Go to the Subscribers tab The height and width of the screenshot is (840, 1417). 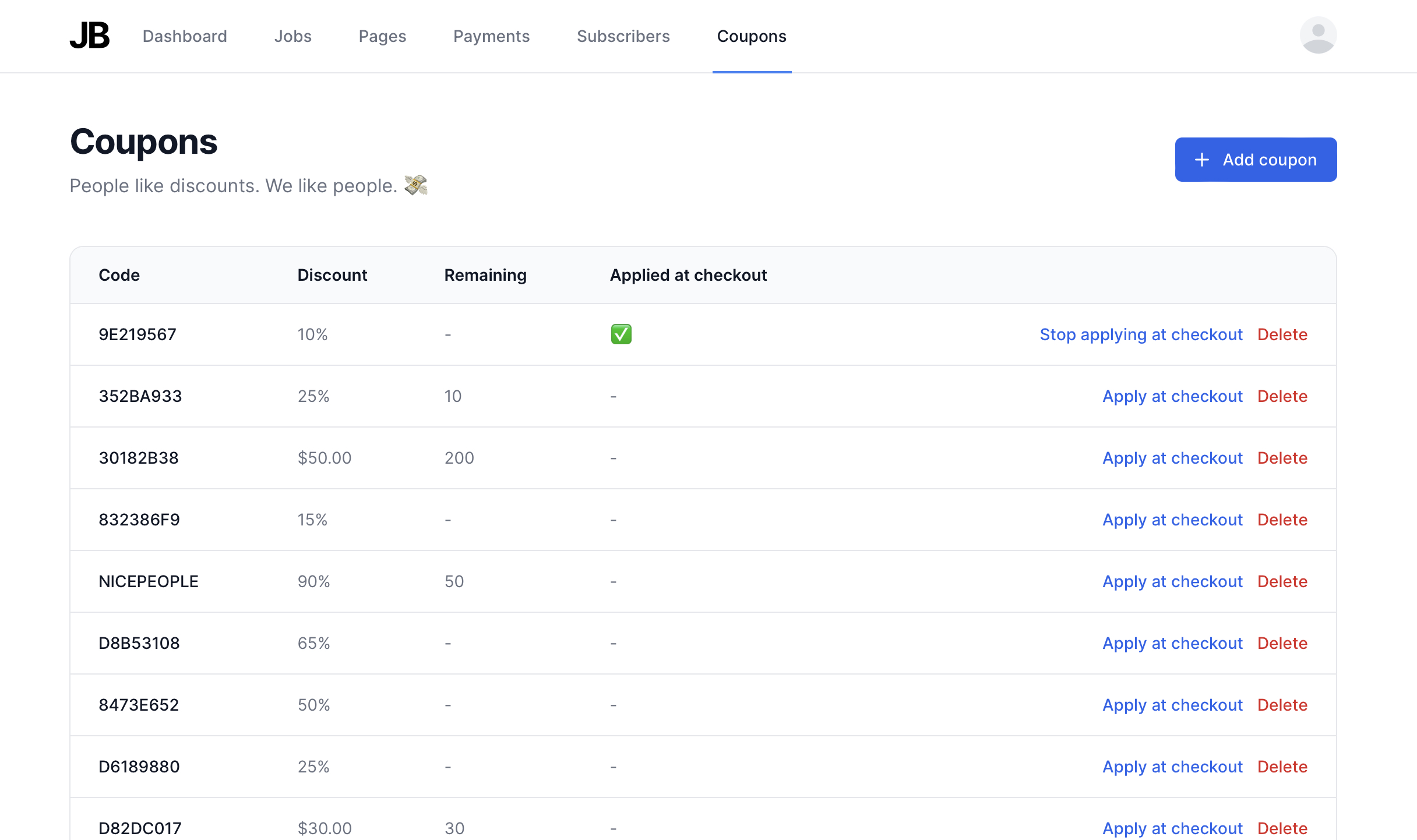(623, 36)
